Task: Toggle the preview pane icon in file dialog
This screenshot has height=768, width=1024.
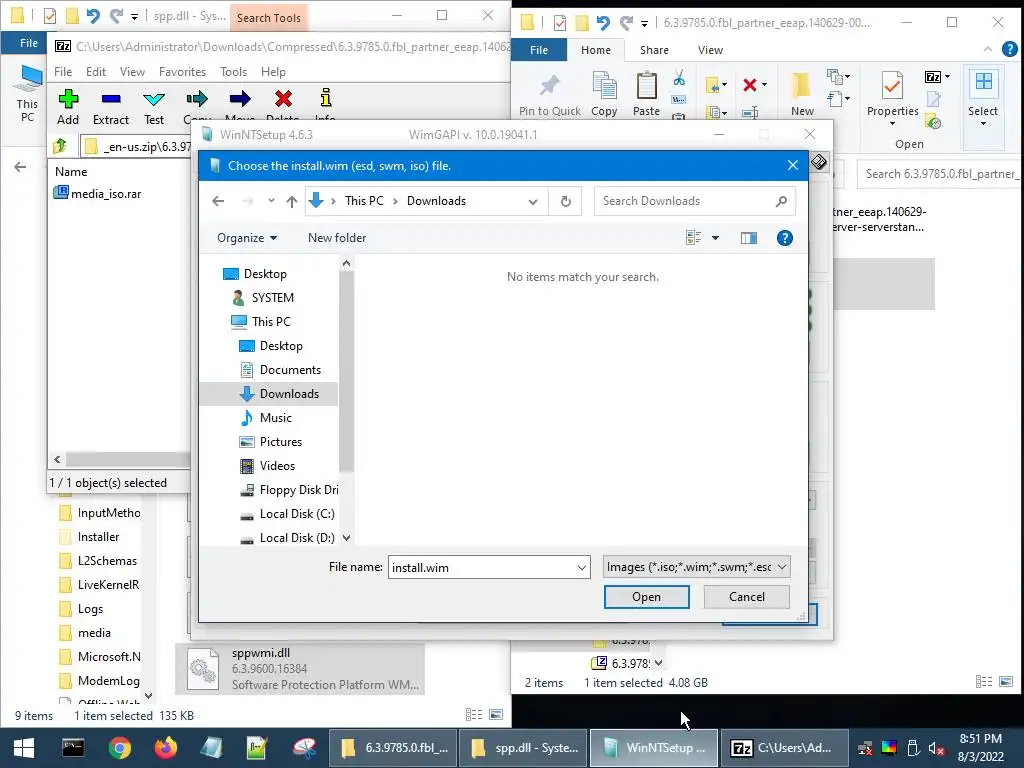Action: (x=748, y=238)
